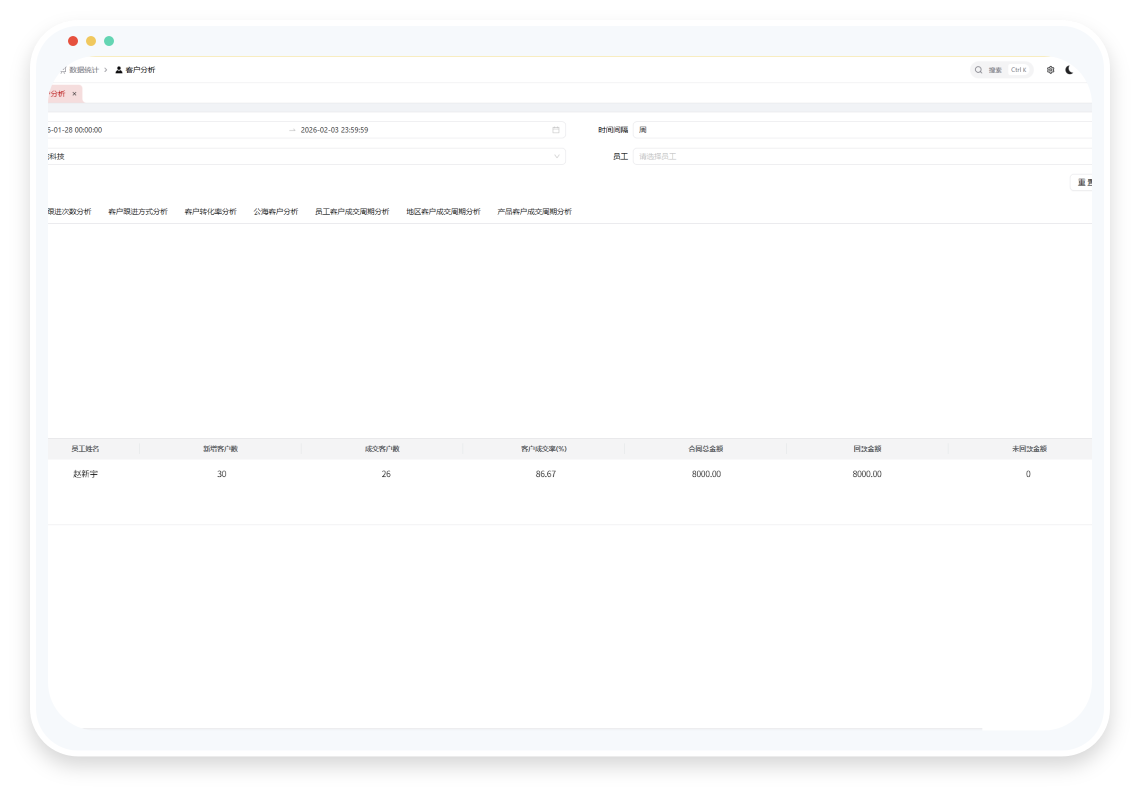Viewport: 1140px width, 797px height.
Task: Expand the 科技 company dropdown arrow
Action: (557, 156)
